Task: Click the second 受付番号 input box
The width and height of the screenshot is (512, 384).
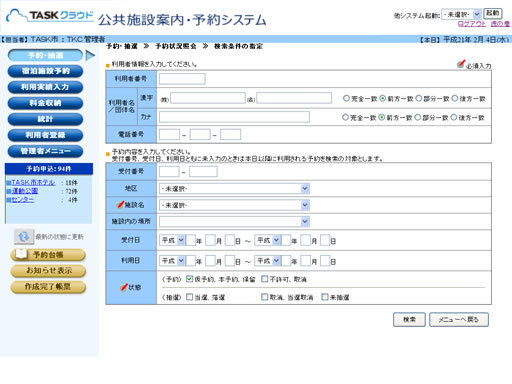Action: point(203,172)
